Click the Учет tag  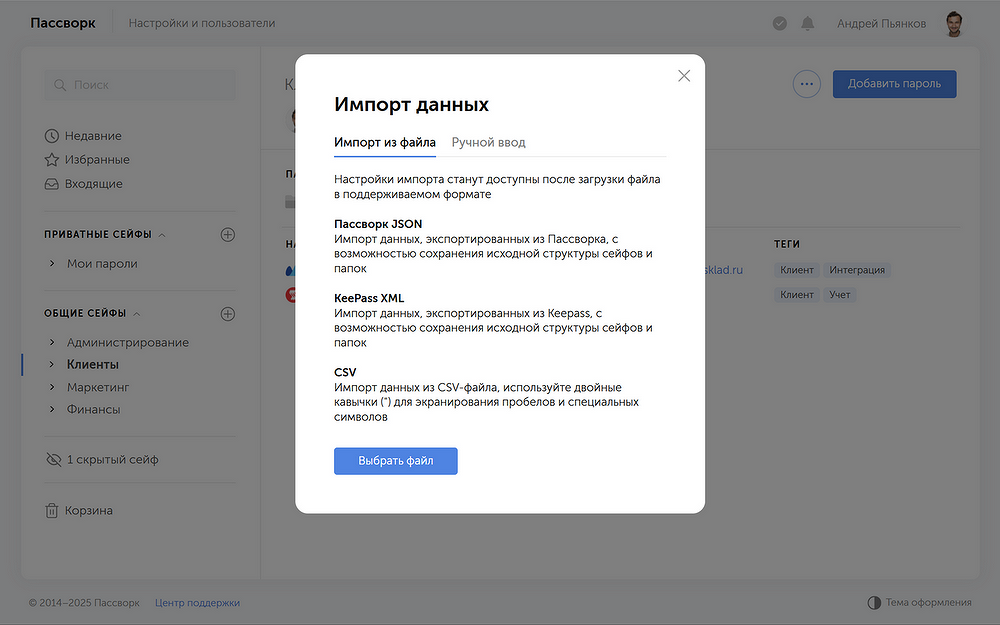(x=839, y=295)
